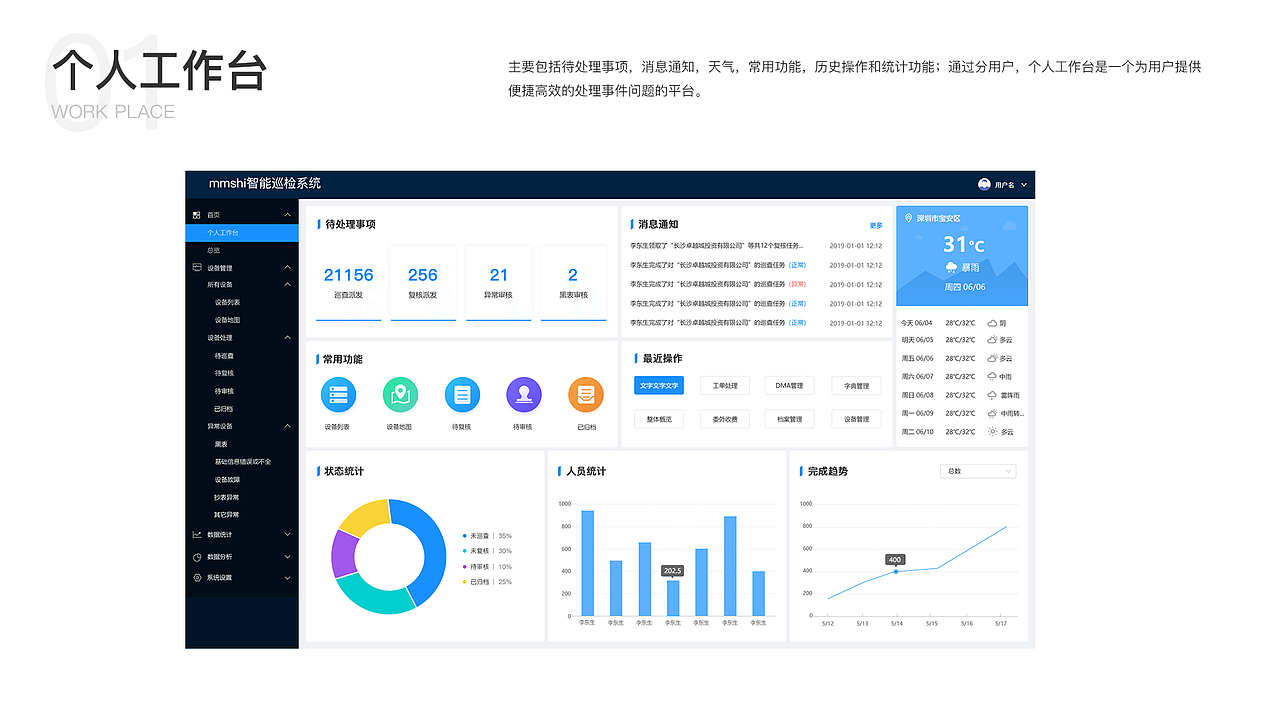Open the username dropdown arrow
This screenshot has width=1280, height=720.
[x=1023, y=185]
